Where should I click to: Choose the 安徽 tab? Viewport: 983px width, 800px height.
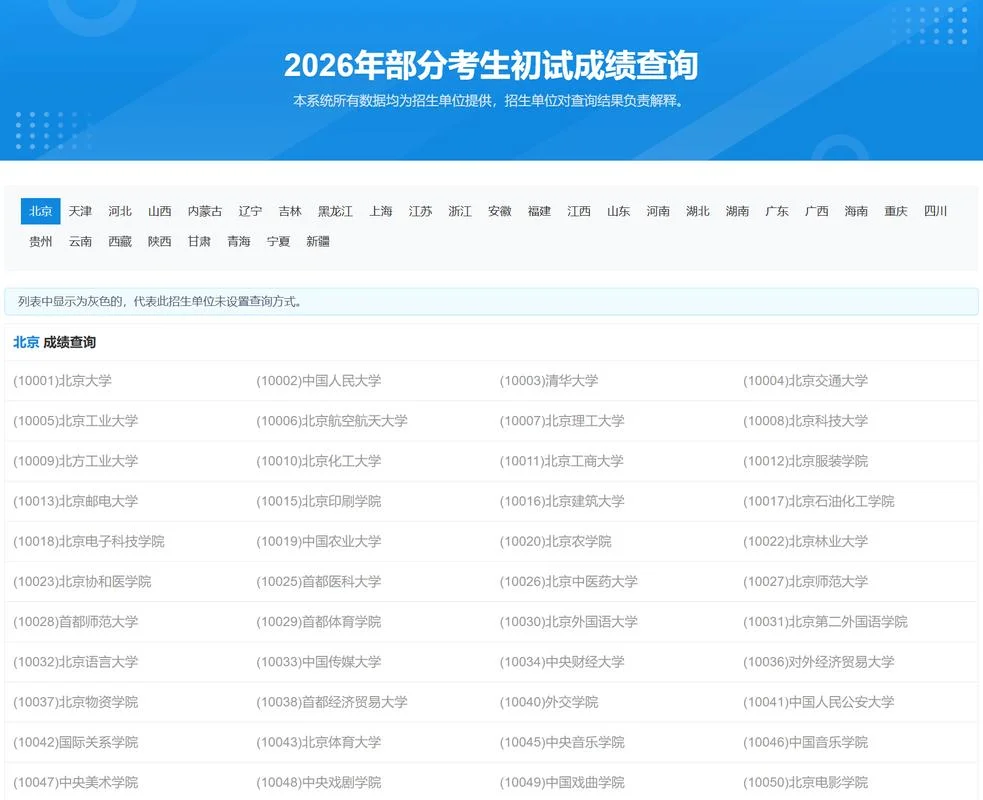(500, 211)
